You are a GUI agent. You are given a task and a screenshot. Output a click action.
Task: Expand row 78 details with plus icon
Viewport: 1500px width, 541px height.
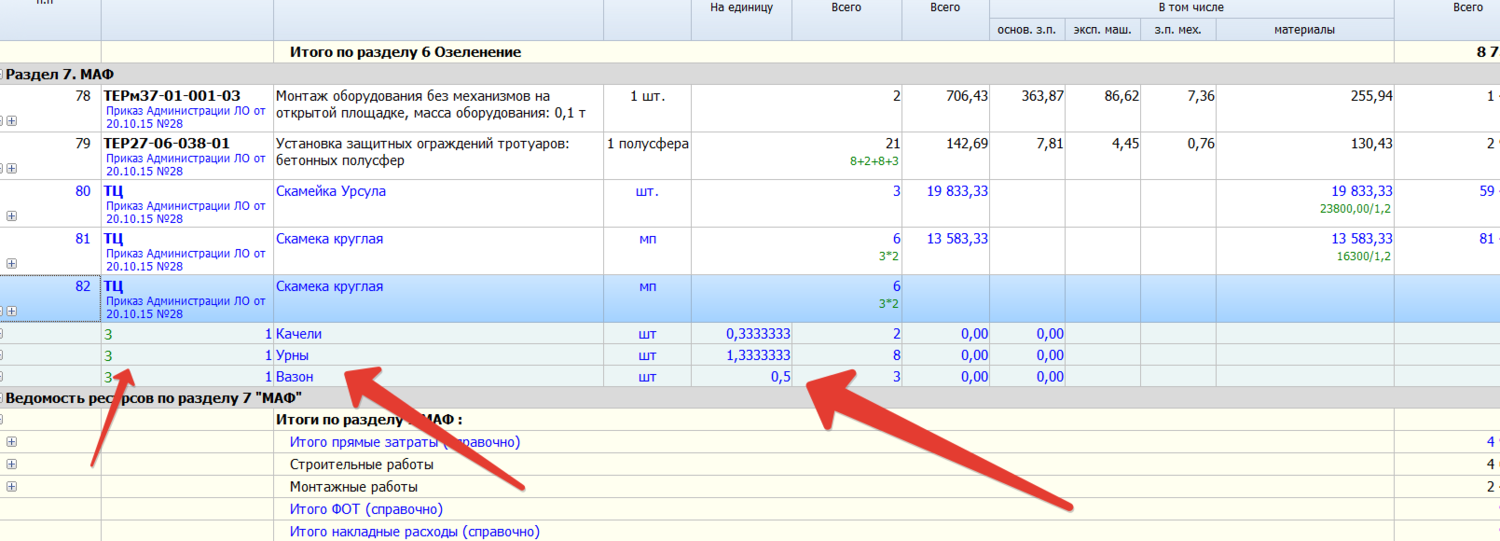[12, 121]
